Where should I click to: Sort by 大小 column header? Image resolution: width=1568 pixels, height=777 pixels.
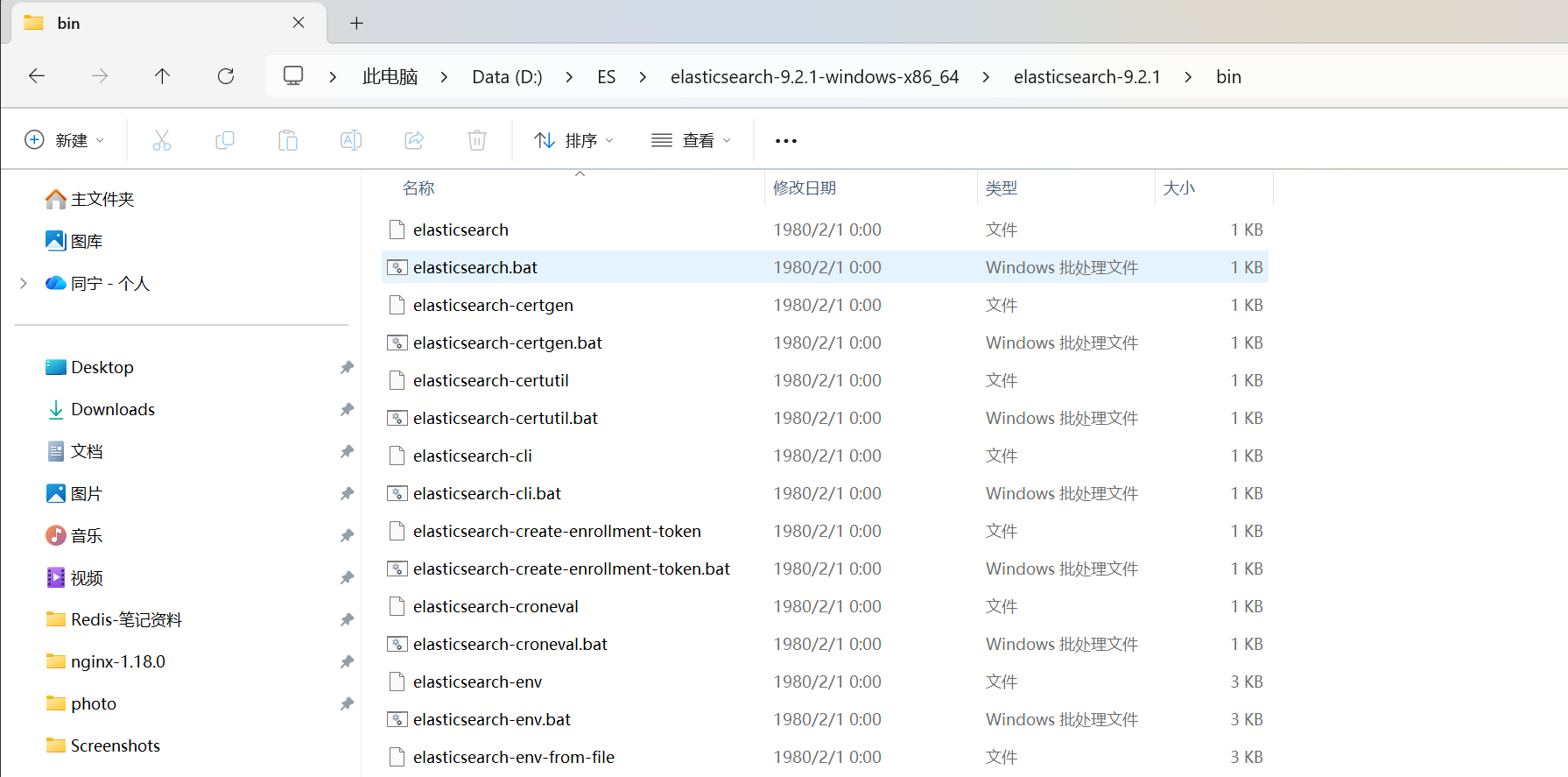pos(1179,188)
